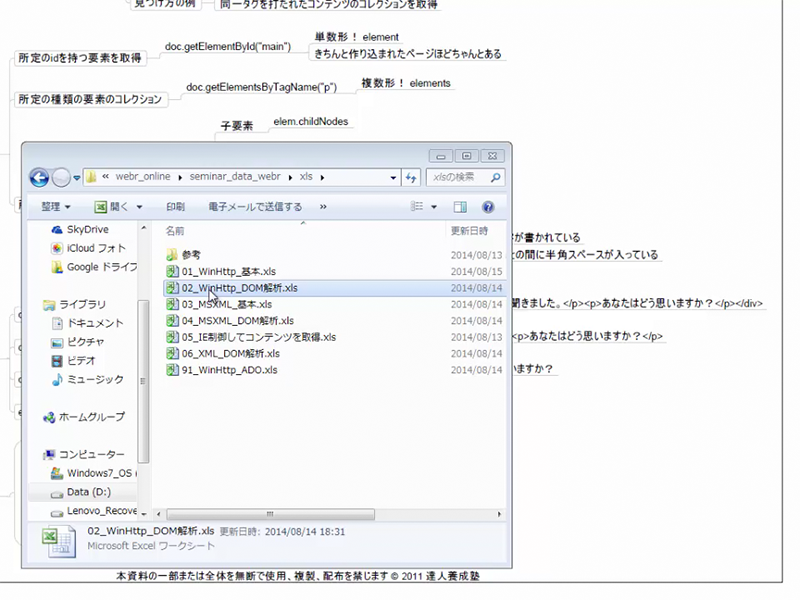Click the Explorer Back navigation arrow
This screenshot has width=800, height=600.
click(39, 178)
